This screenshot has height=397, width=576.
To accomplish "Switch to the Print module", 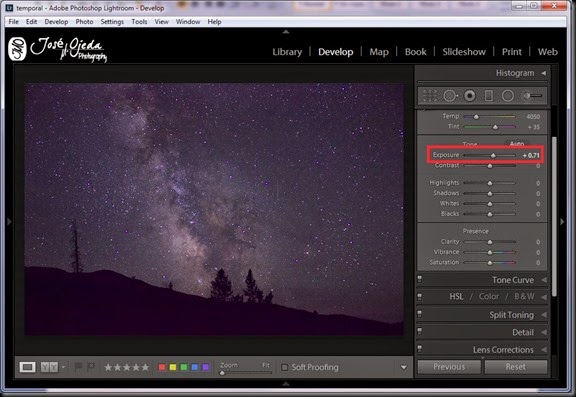I will pyautogui.click(x=512, y=52).
